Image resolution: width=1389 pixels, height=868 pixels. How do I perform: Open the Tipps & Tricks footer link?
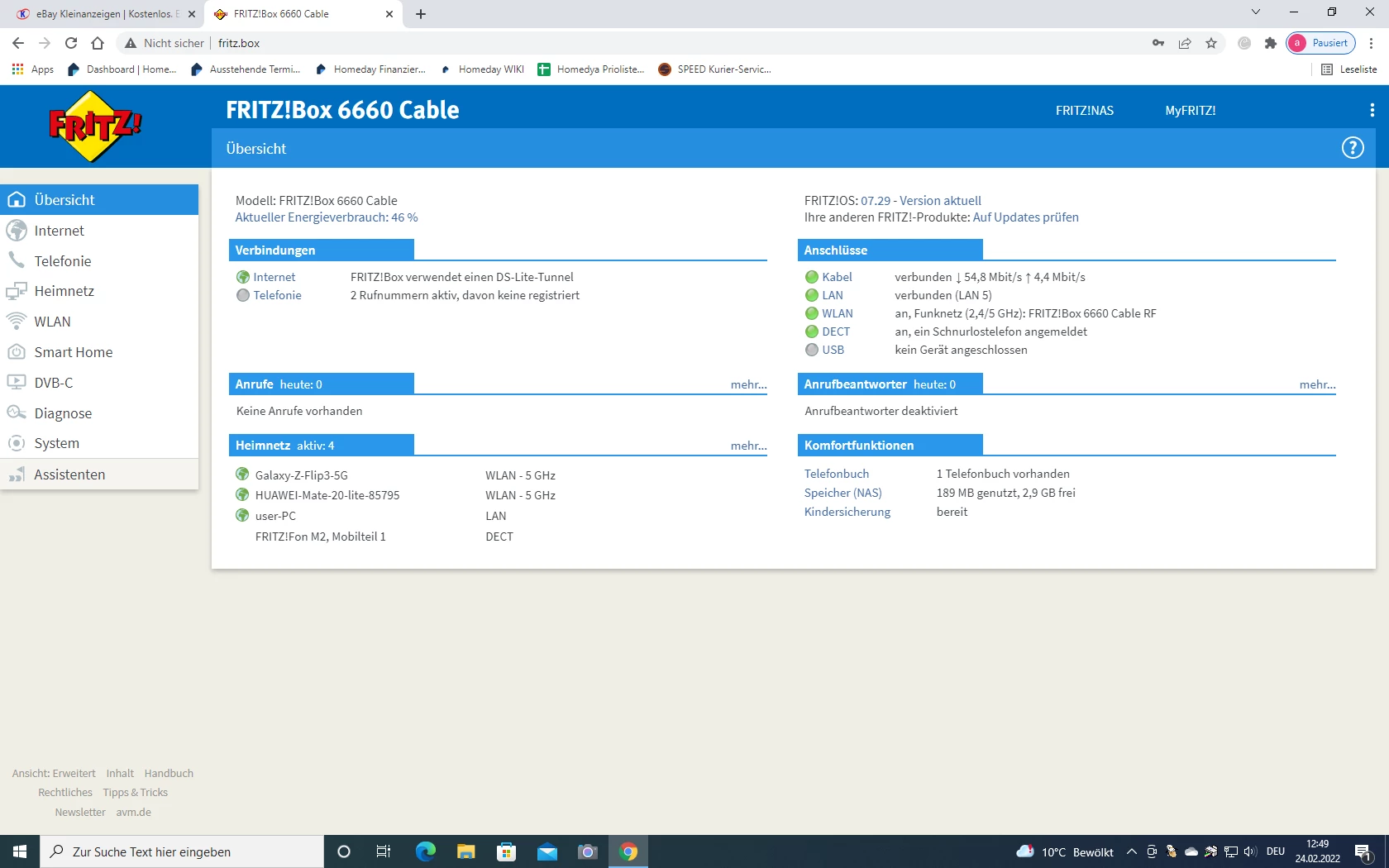[x=136, y=793]
